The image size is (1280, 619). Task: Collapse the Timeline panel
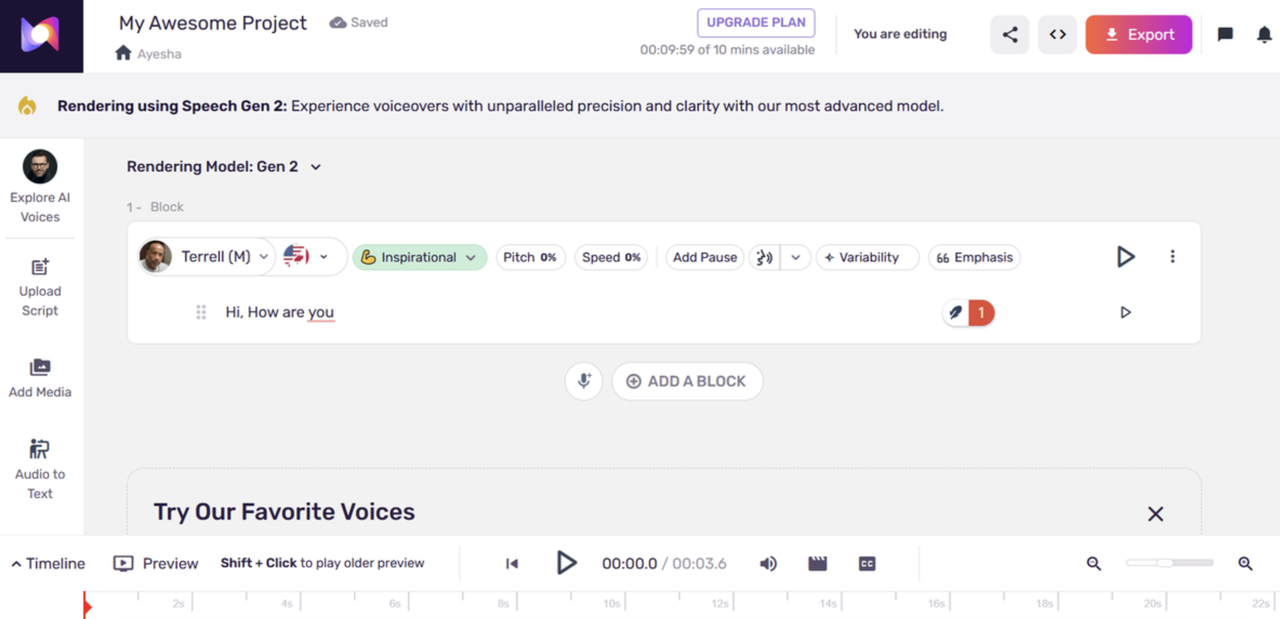click(x=47, y=564)
